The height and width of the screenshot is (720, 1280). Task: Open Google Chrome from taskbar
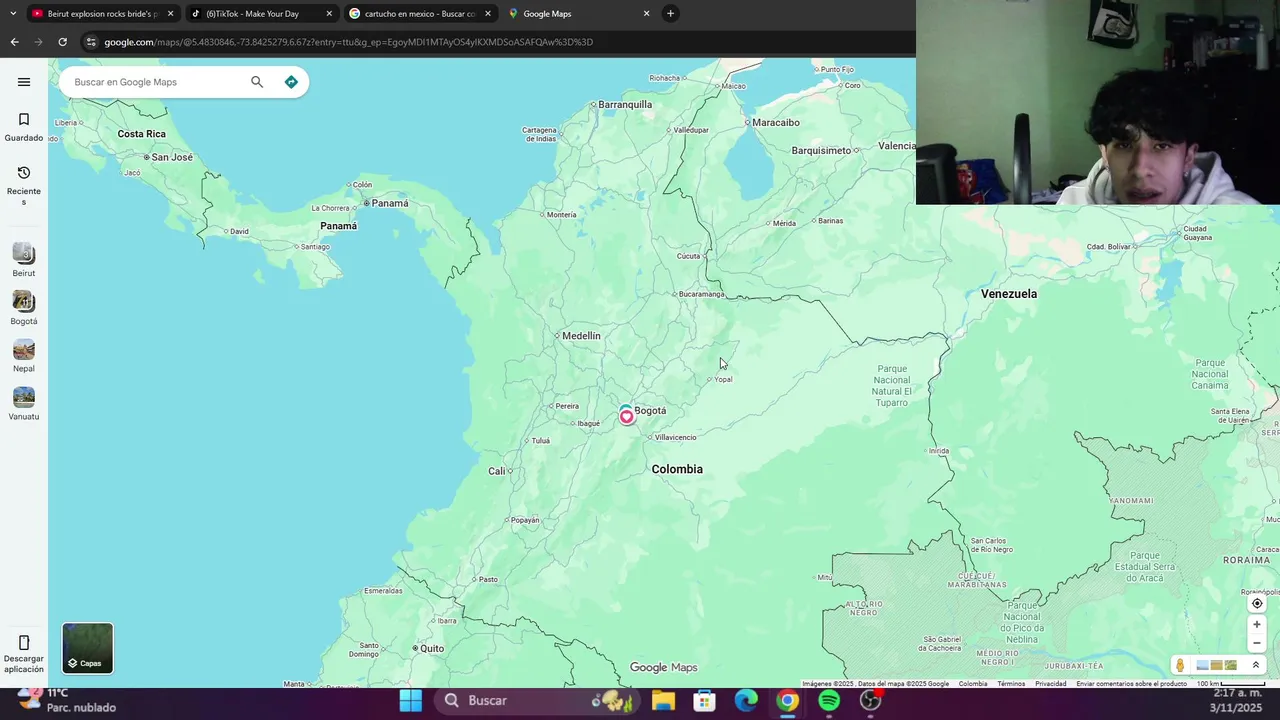point(788,700)
